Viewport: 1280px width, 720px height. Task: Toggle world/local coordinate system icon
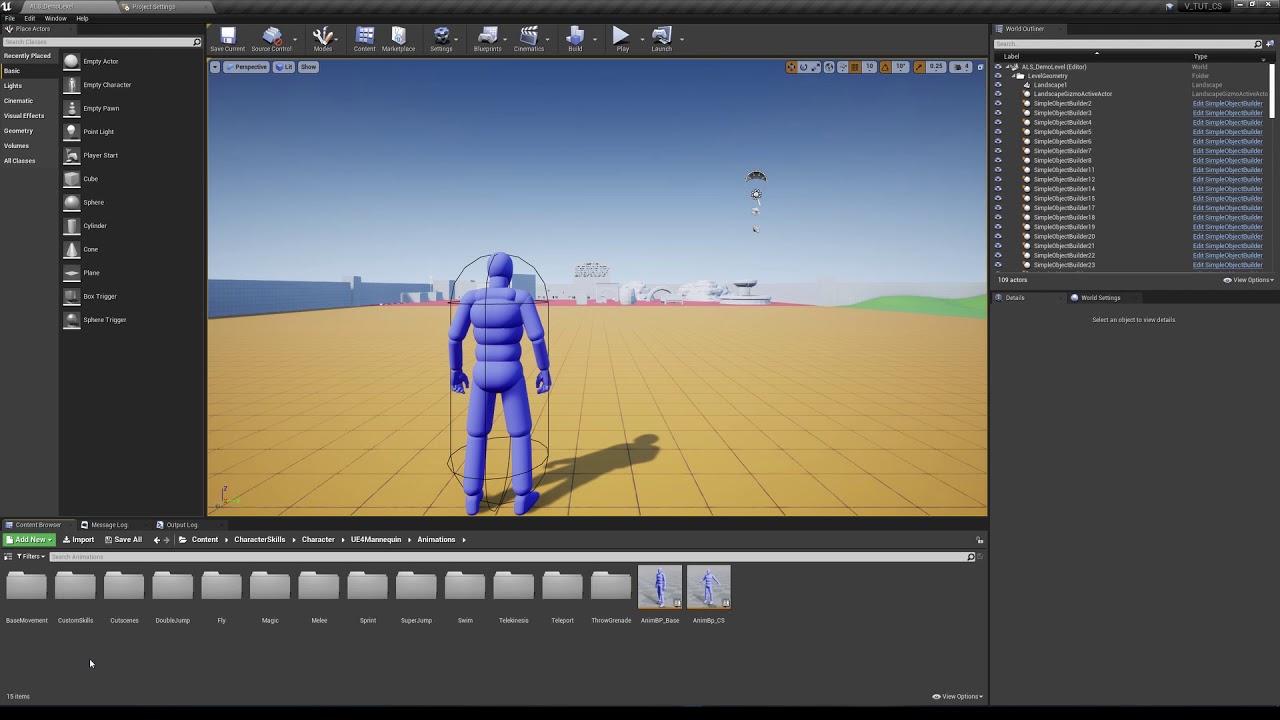pyautogui.click(x=829, y=67)
